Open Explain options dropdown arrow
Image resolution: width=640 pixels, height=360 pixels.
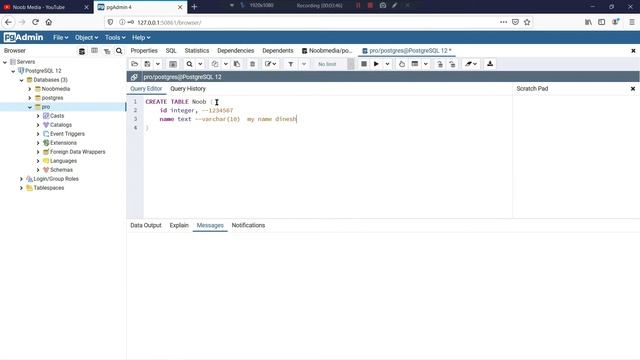point(426,64)
